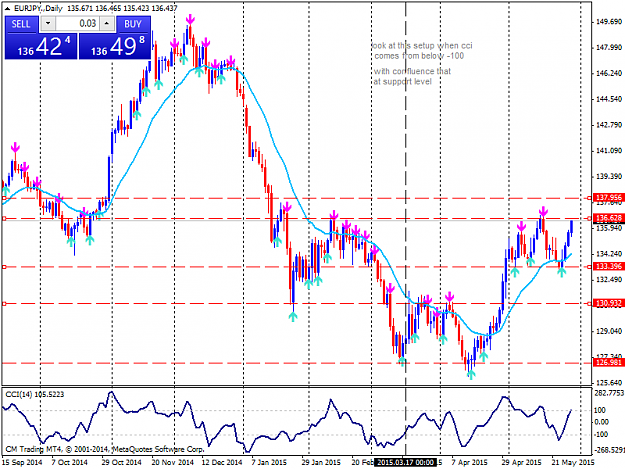Screen dimensions: 625x469
Task: Click the 12 Dec 2014 date label
Action: [x=222, y=462]
